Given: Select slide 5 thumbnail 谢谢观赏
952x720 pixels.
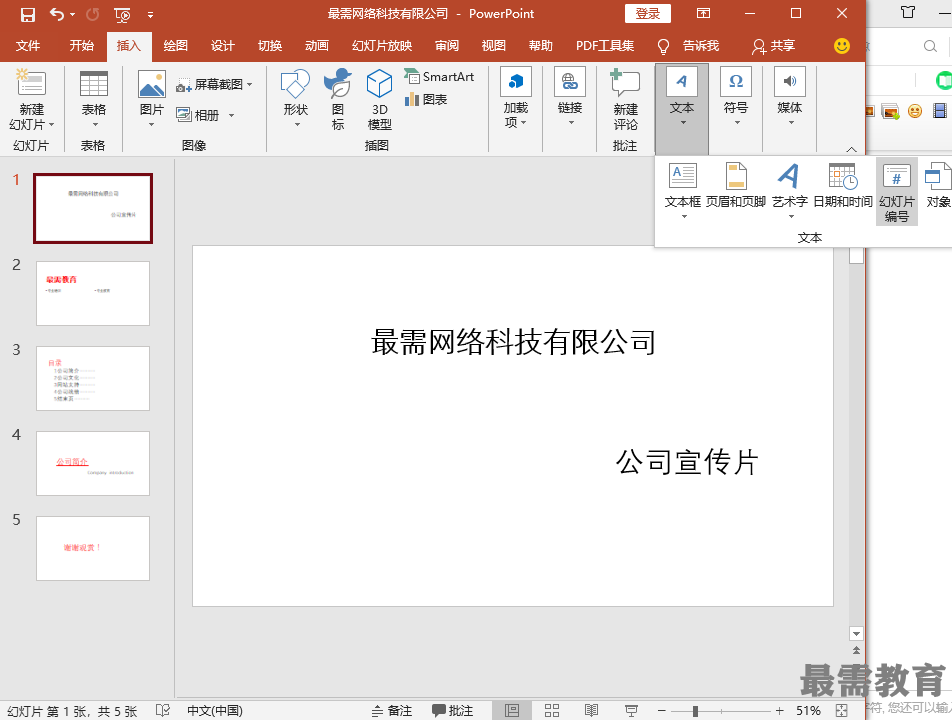Looking at the screenshot, I should pyautogui.click(x=93, y=548).
